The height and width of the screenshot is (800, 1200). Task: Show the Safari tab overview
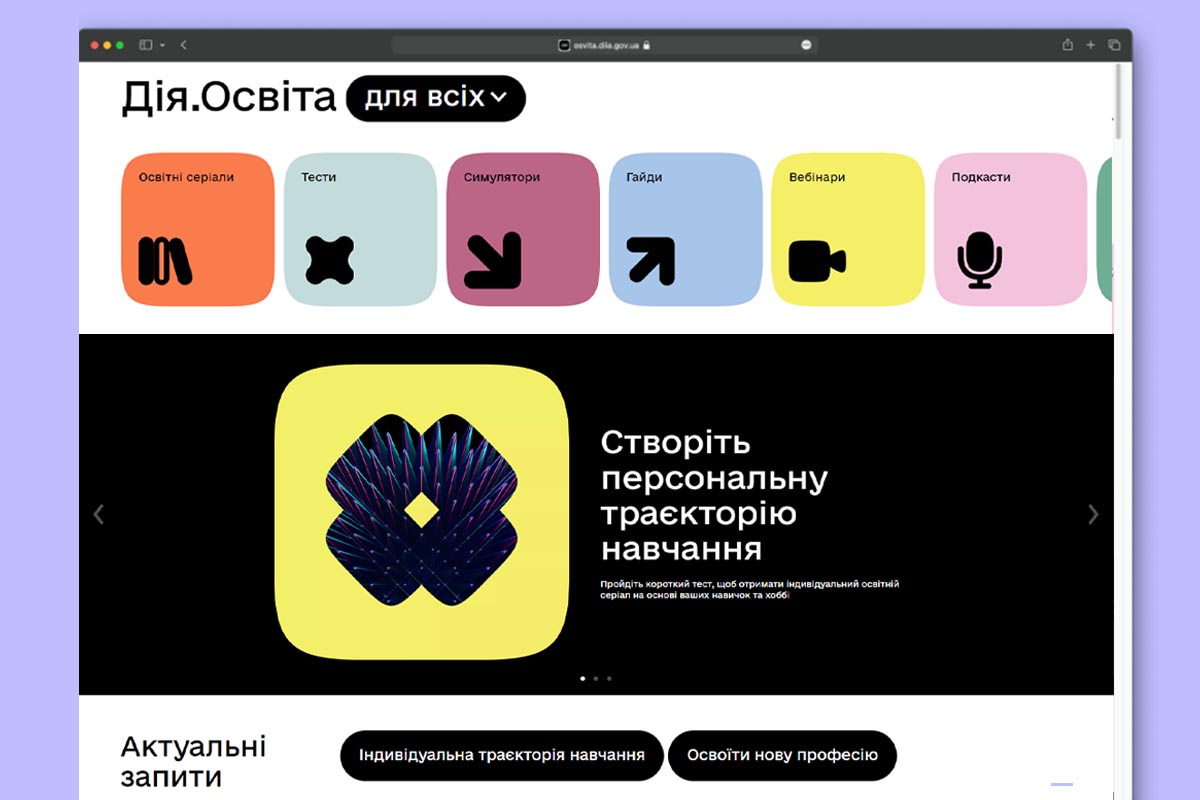coord(1114,45)
